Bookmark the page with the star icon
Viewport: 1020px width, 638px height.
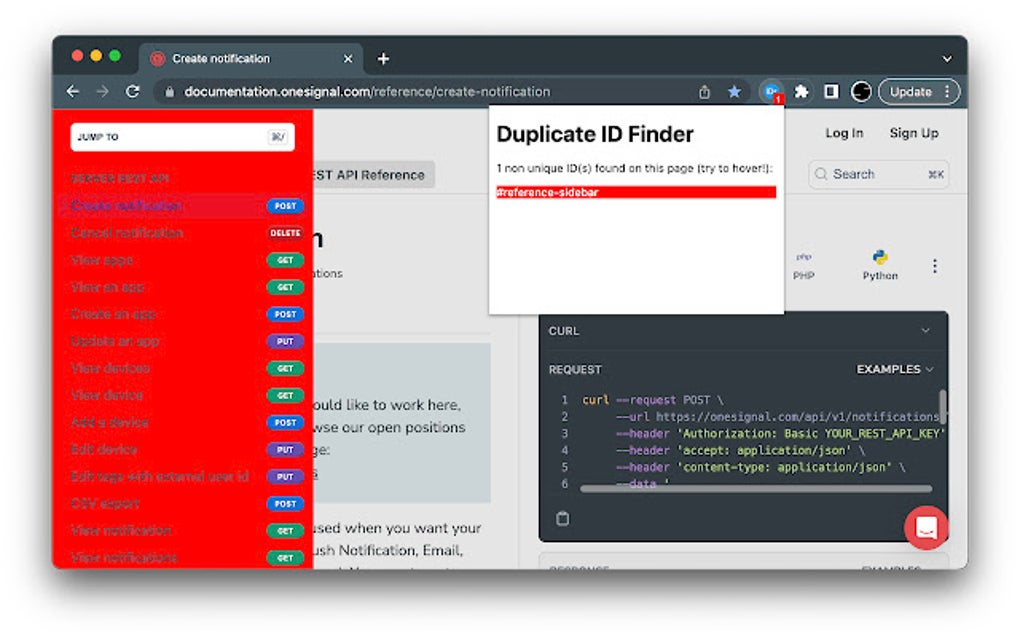(734, 92)
